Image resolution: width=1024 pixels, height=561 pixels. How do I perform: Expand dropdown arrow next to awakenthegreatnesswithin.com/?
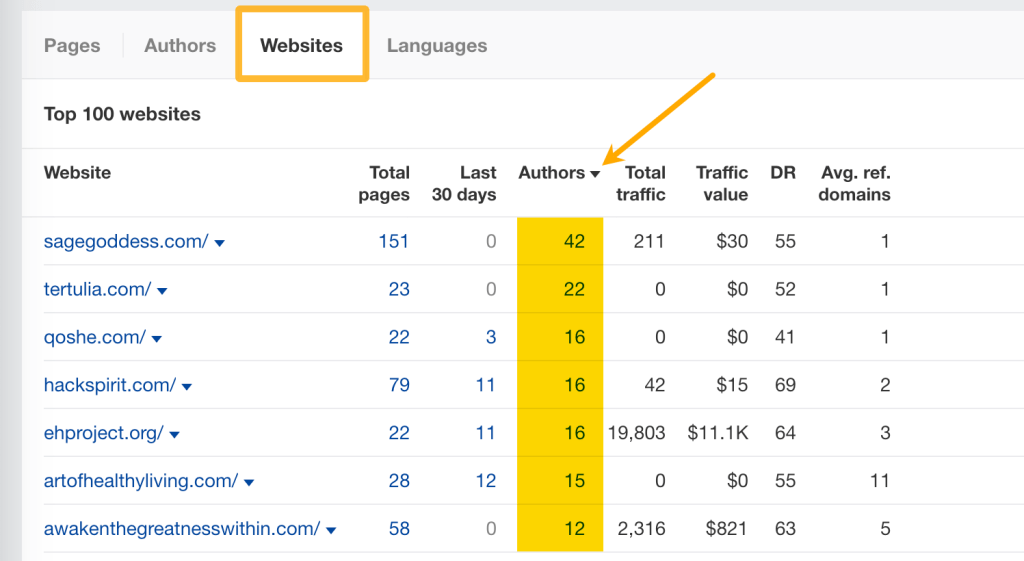coord(331,530)
